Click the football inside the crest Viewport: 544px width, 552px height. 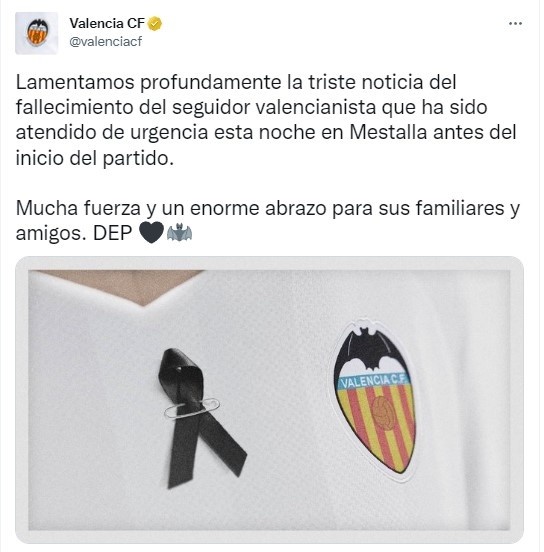pyautogui.click(x=383, y=413)
